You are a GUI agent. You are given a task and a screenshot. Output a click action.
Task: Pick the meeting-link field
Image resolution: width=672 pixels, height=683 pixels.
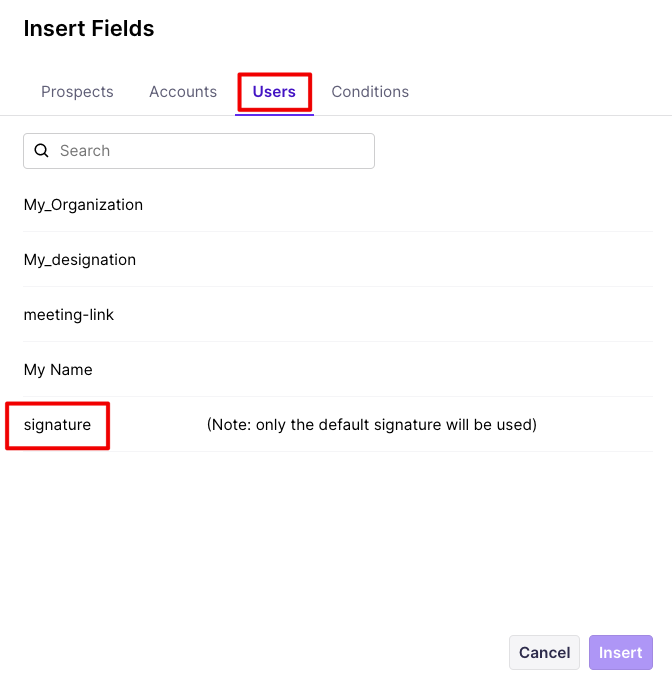click(x=69, y=315)
